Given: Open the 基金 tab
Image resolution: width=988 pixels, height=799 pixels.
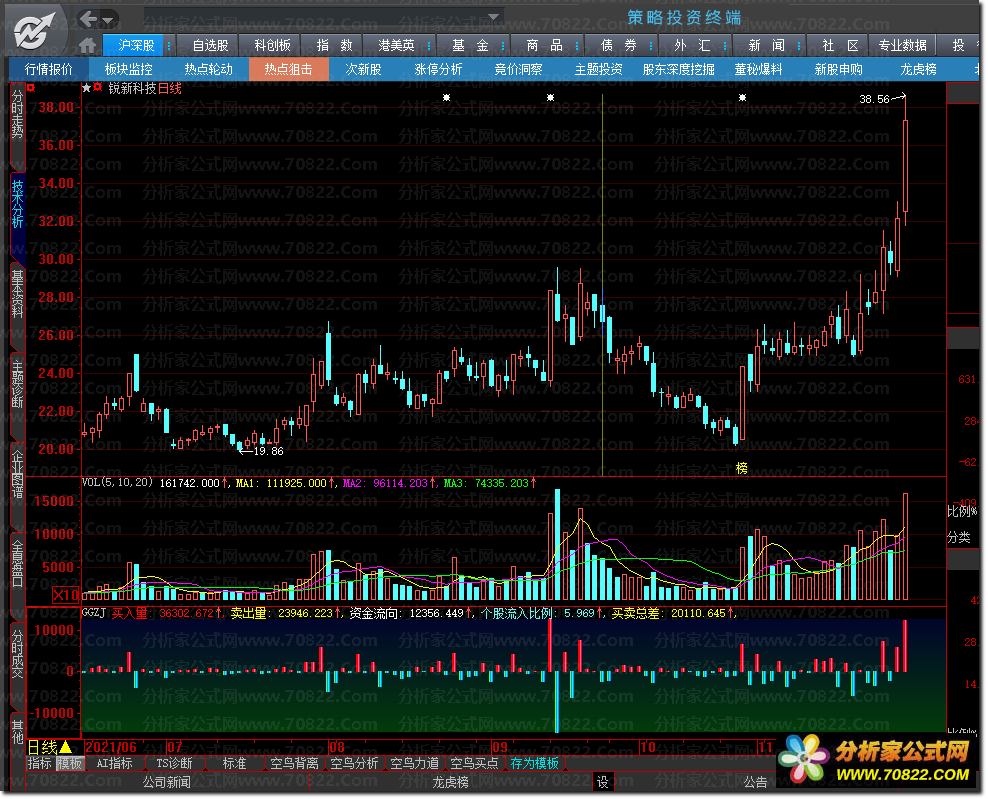Looking at the screenshot, I should pyautogui.click(x=469, y=45).
